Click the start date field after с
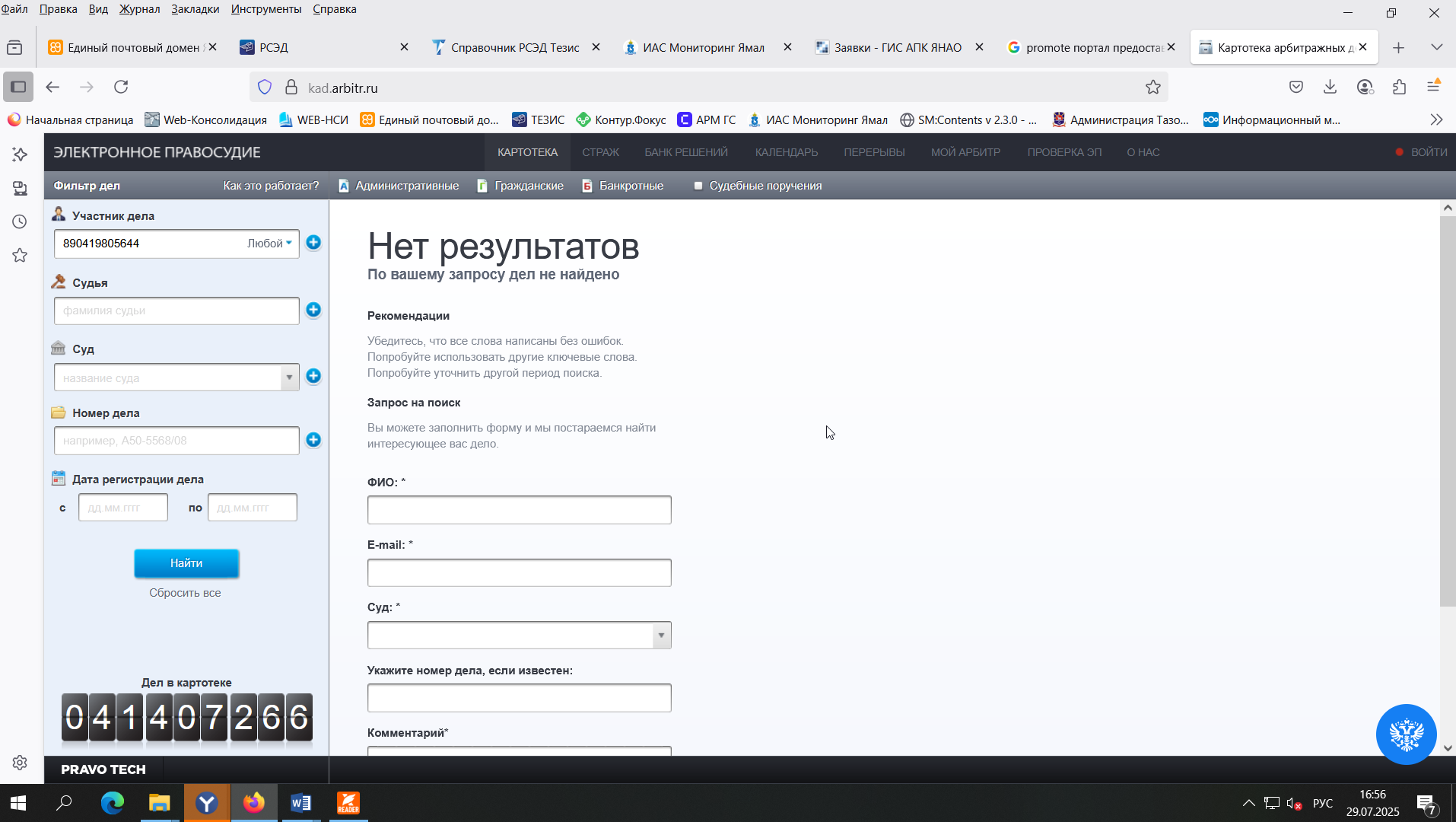The width and height of the screenshot is (1456, 822). click(123, 508)
